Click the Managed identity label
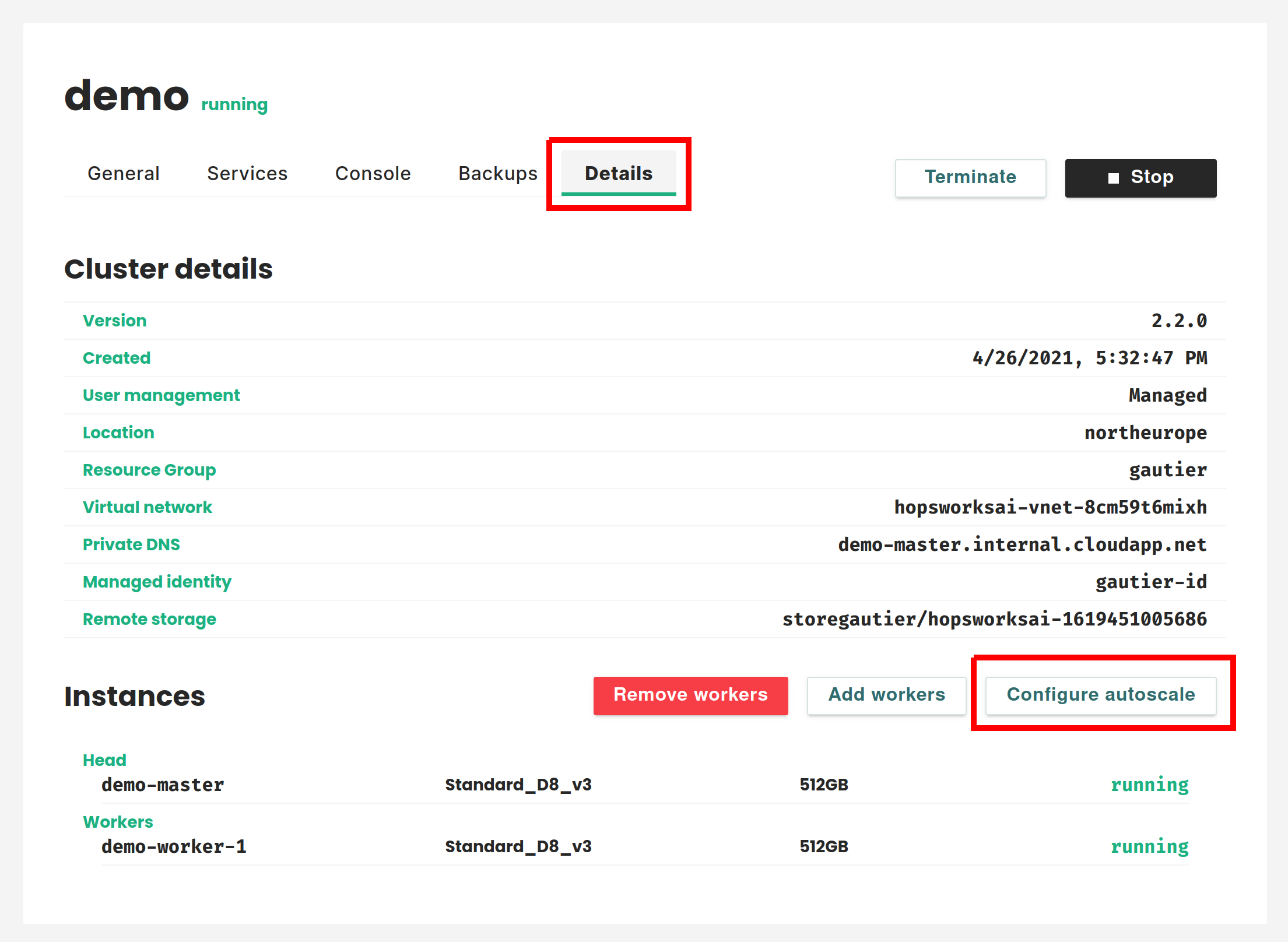The width and height of the screenshot is (1288, 942). point(157,582)
